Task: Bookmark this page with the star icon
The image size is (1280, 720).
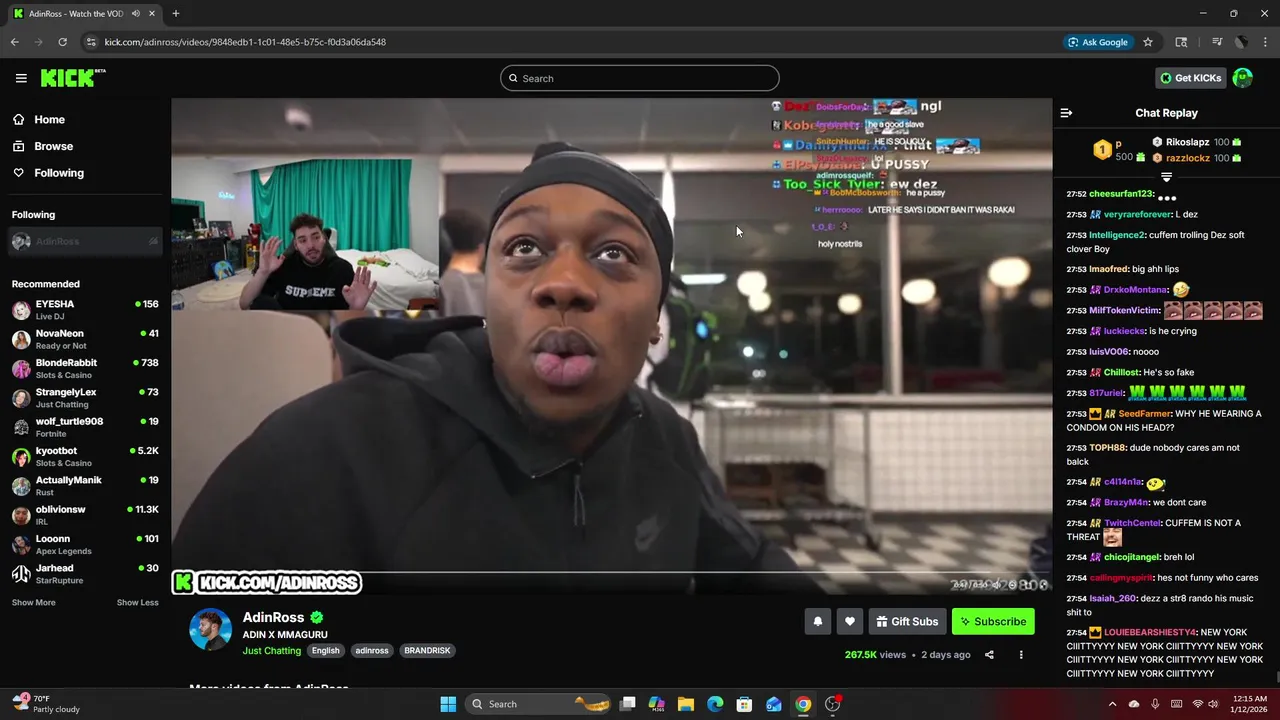Action: pos(1148,42)
